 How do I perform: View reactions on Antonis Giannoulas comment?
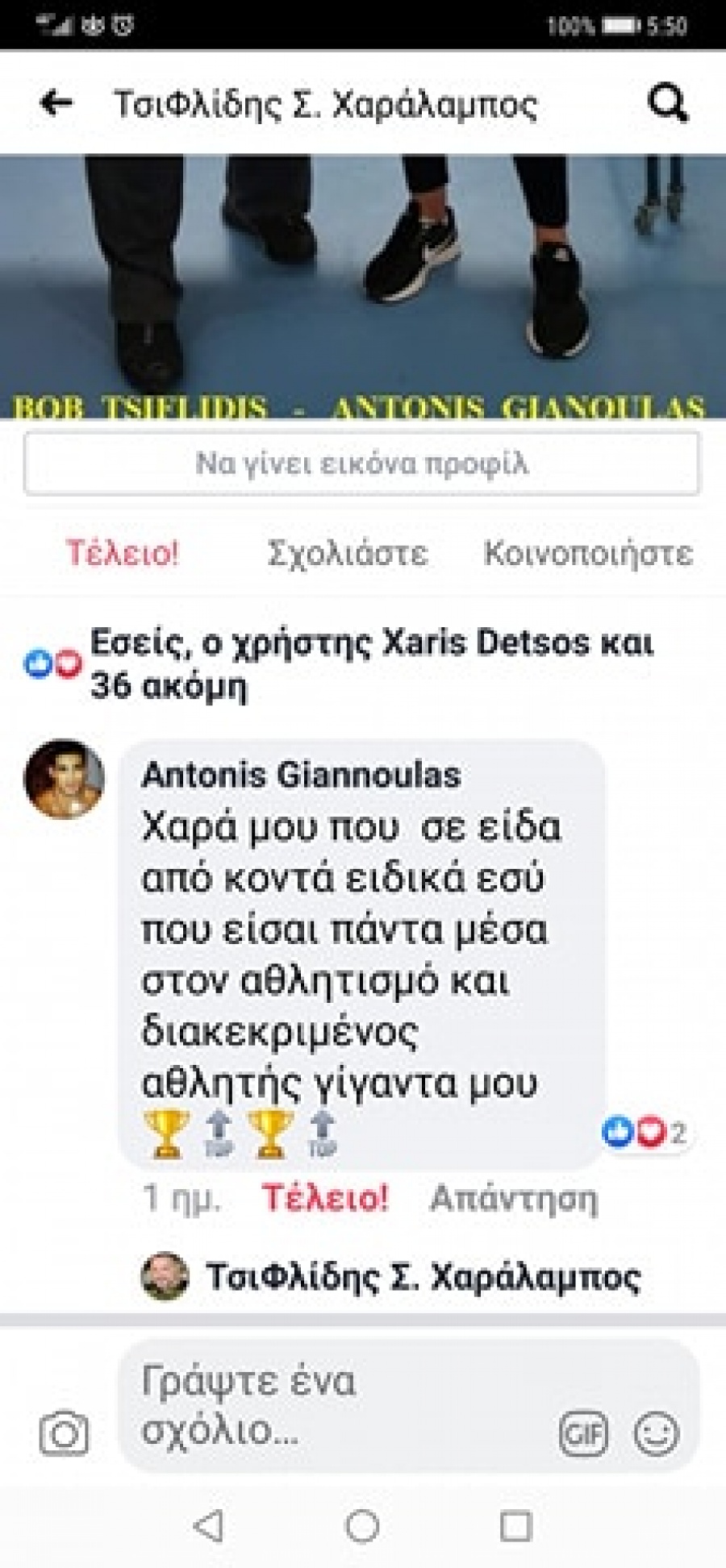(645, 1132)
